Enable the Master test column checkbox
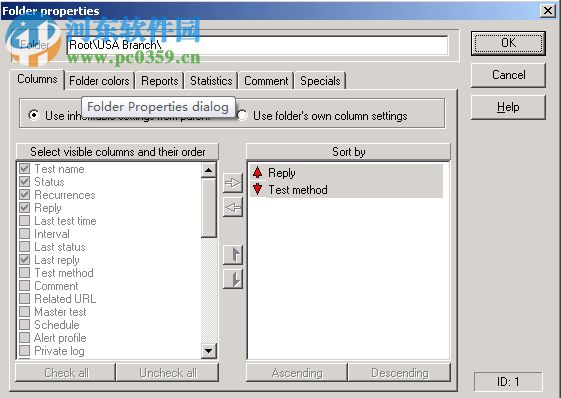Screen dimensions: 561x398 click(24, 312)
